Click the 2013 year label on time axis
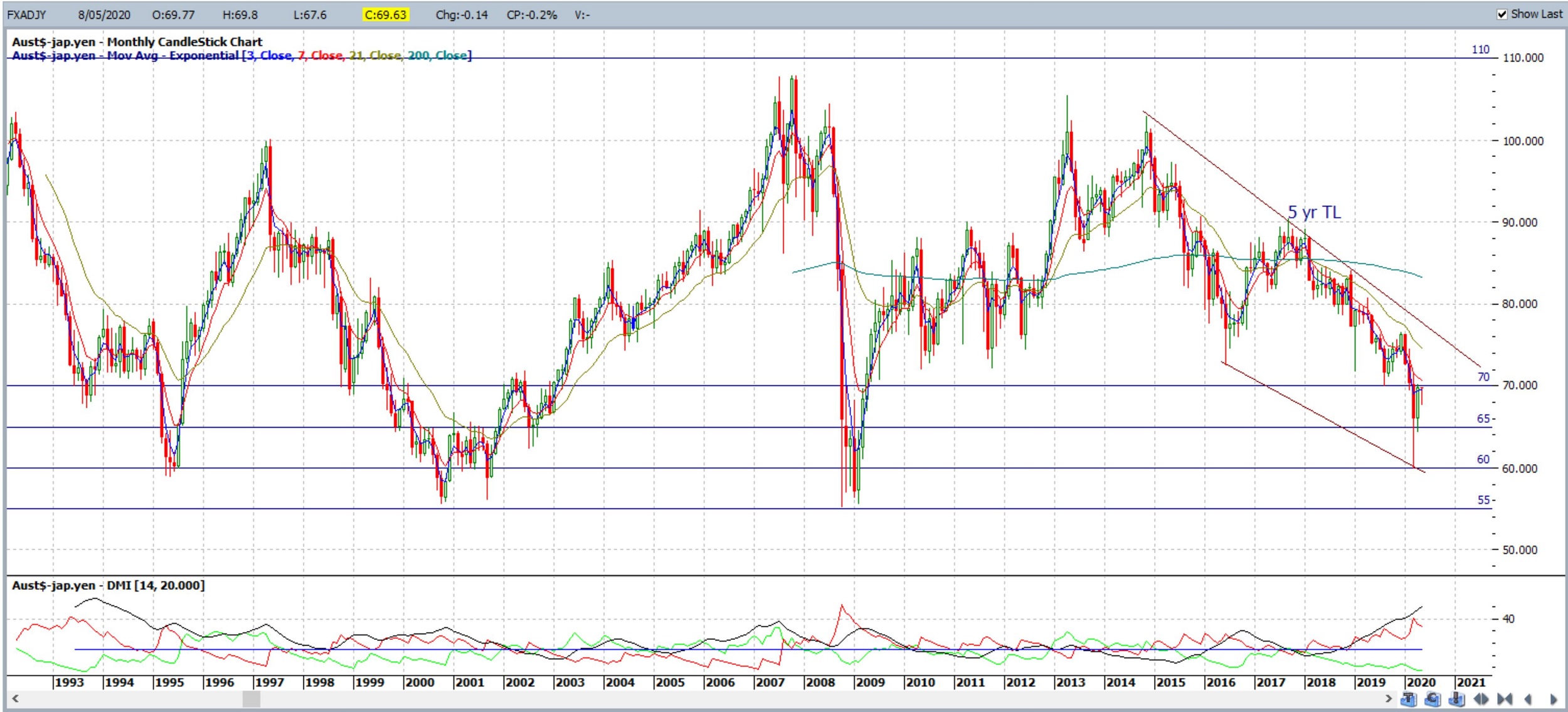This screenshot has height=712, width=1568. (1071, 683)
